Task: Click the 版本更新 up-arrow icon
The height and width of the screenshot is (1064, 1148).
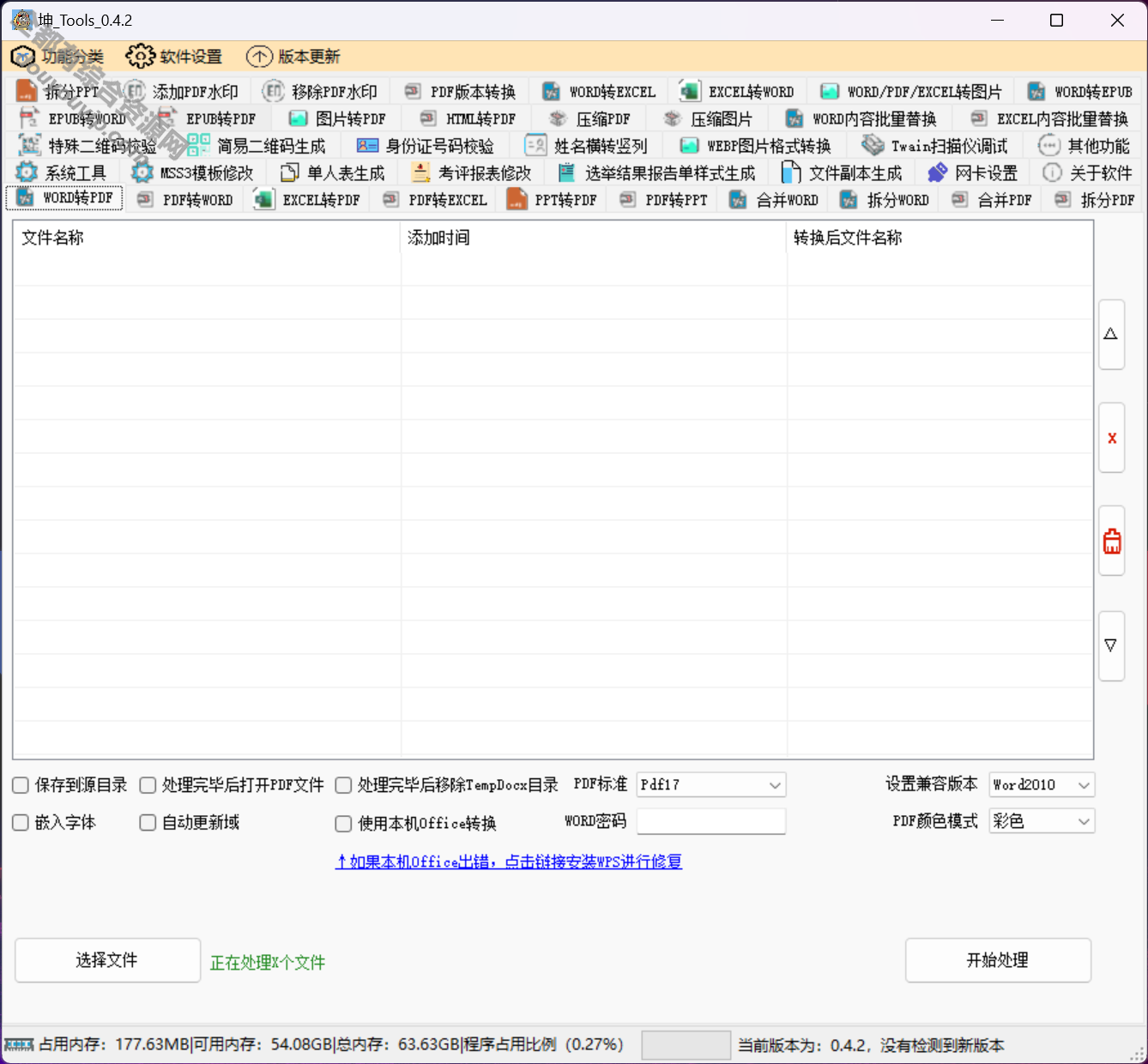Action: point(259,57)
